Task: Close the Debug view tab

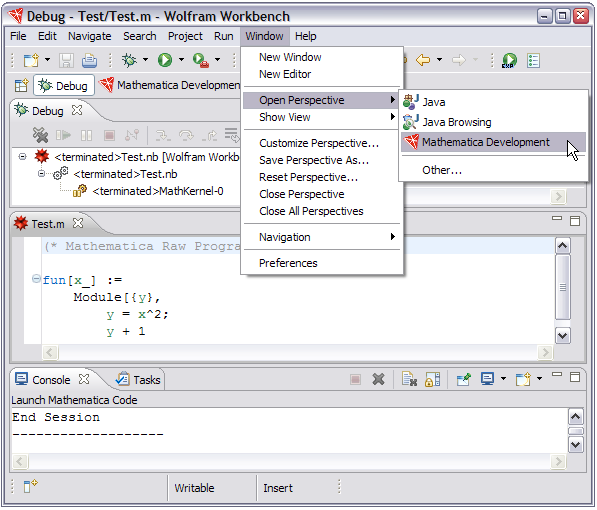Action: coord(77,110)
